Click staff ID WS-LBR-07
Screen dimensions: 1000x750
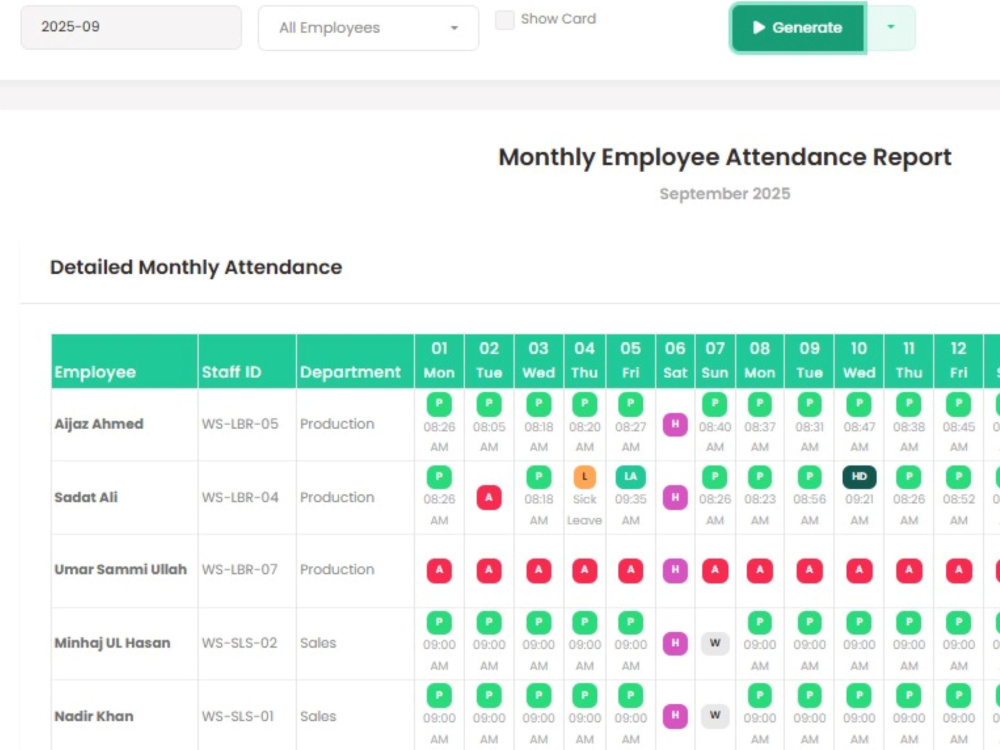240,570
